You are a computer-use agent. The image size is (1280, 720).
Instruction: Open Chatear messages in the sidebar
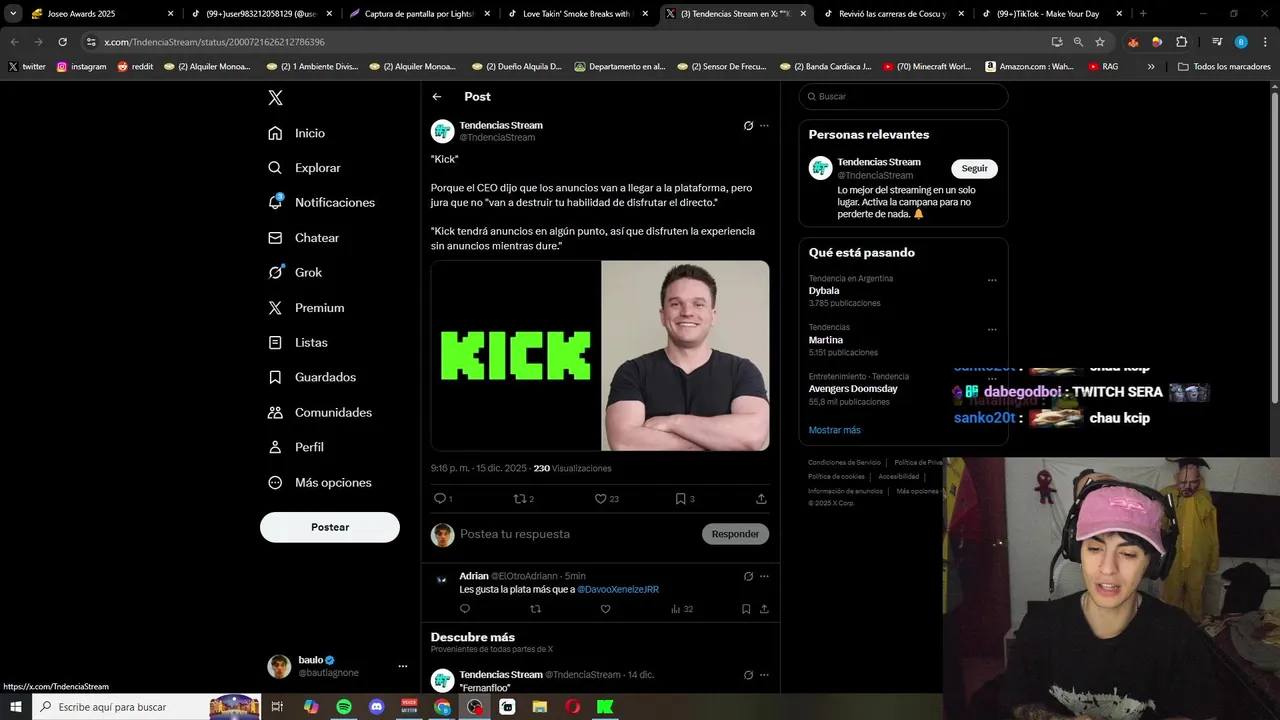click(x=304, y=238)
